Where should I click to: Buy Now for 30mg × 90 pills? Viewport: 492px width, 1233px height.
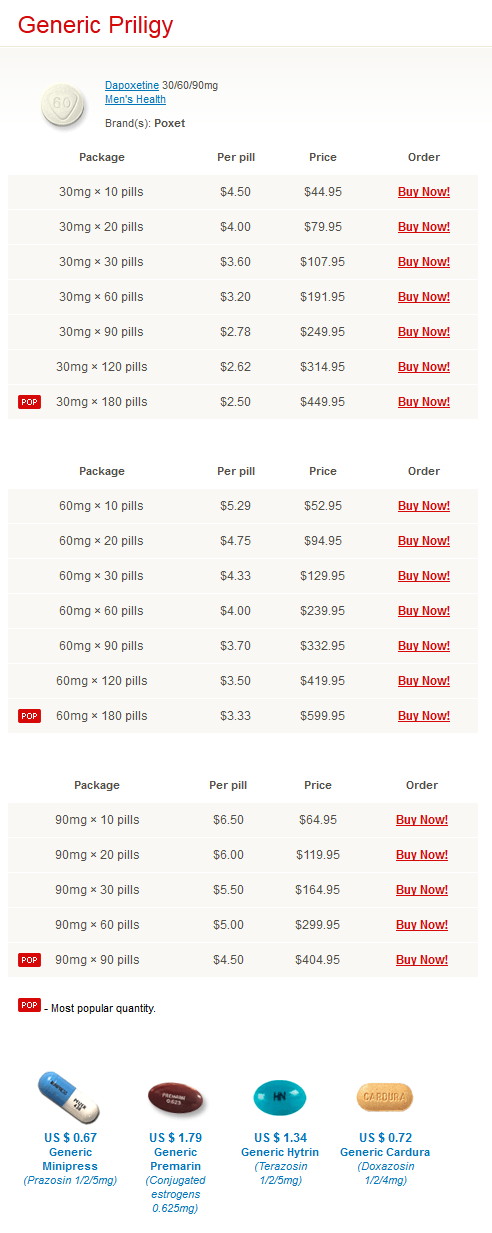point(424,332)
